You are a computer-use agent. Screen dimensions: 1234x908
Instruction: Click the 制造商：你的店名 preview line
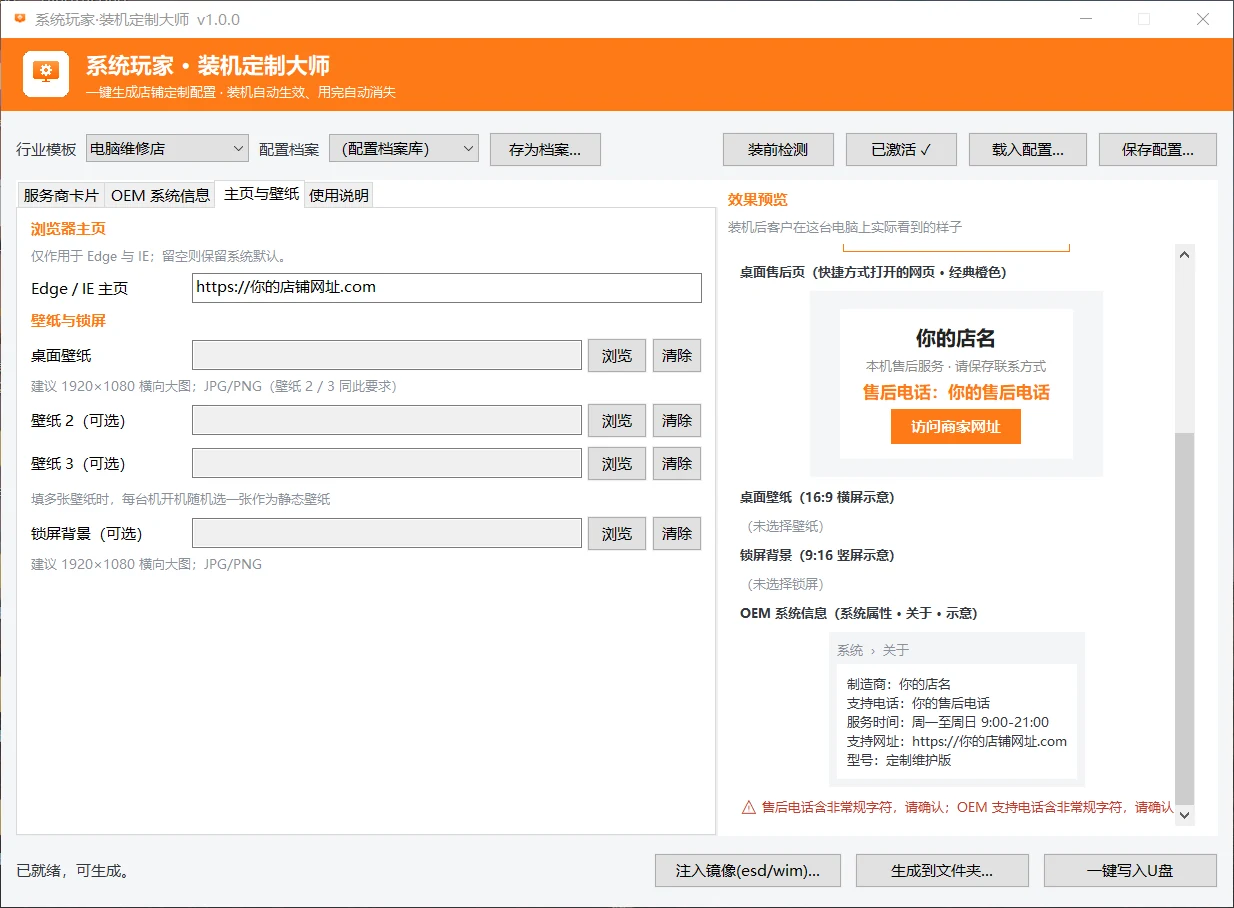click(899, 684)
